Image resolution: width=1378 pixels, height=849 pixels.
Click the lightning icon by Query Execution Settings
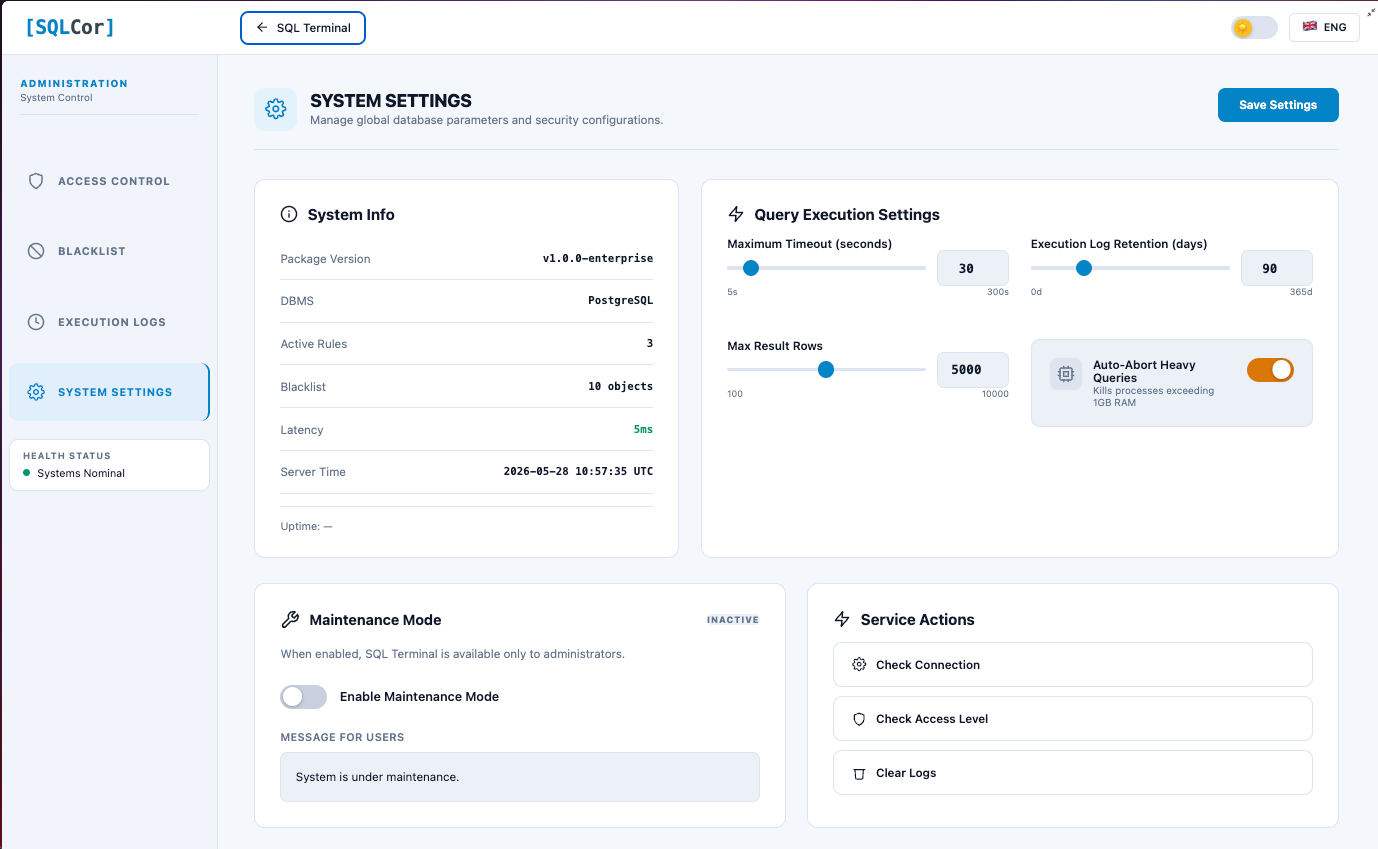pos(736,214)
